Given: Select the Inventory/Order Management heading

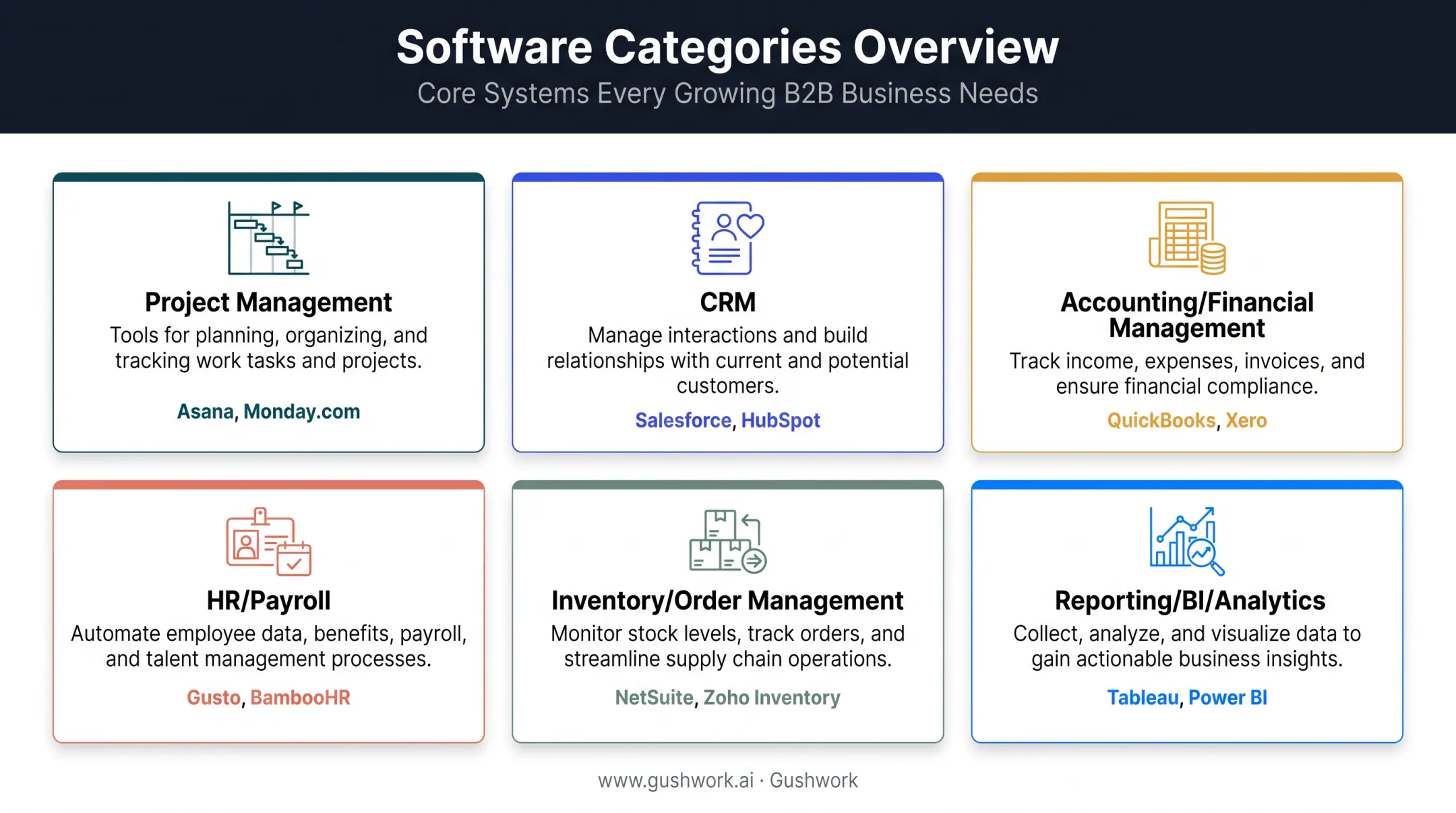Looking at the screenshot, I should (x=727, y=601).
